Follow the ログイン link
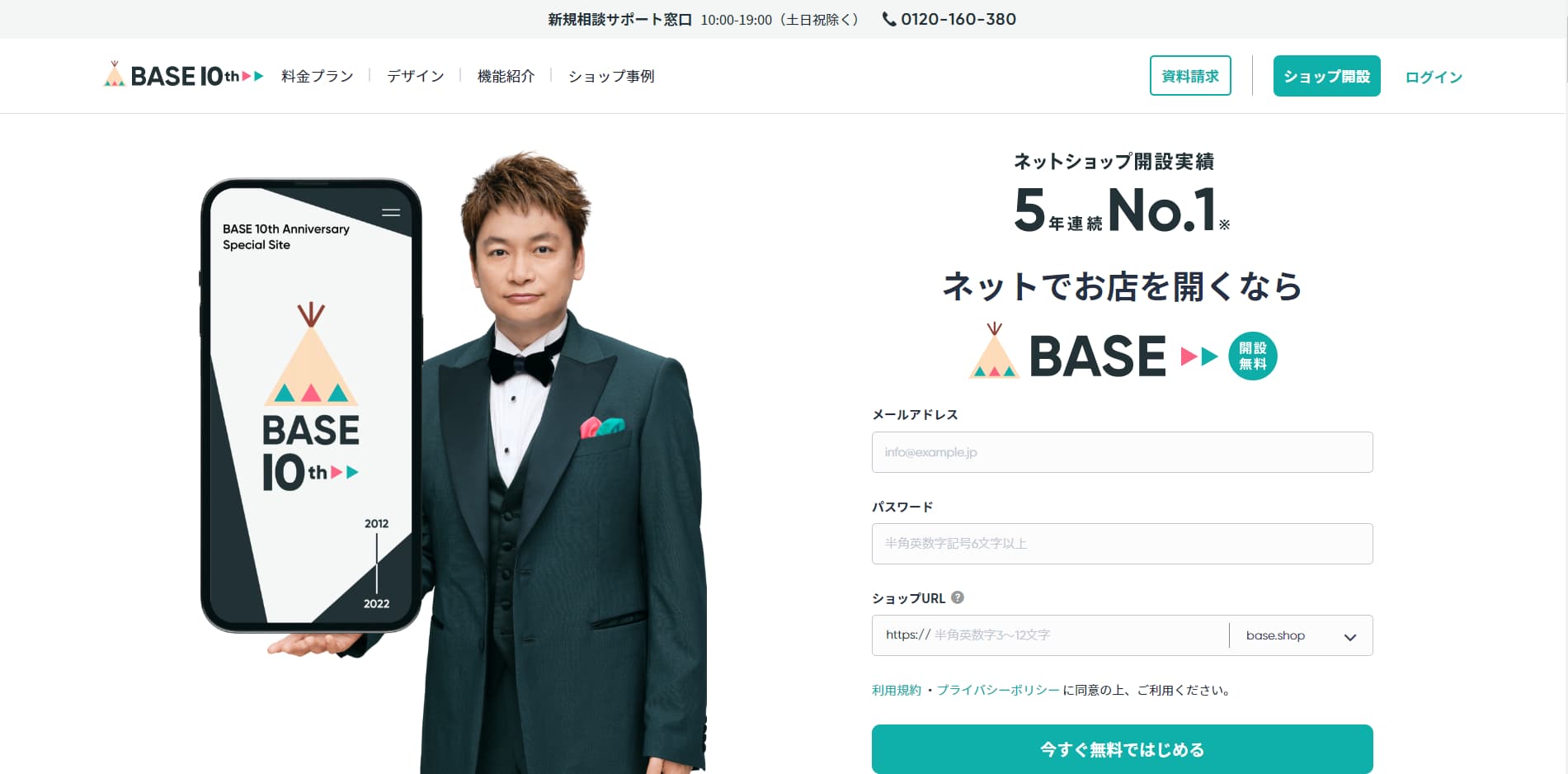The image size is (1568, 774). click(1434, 77)
